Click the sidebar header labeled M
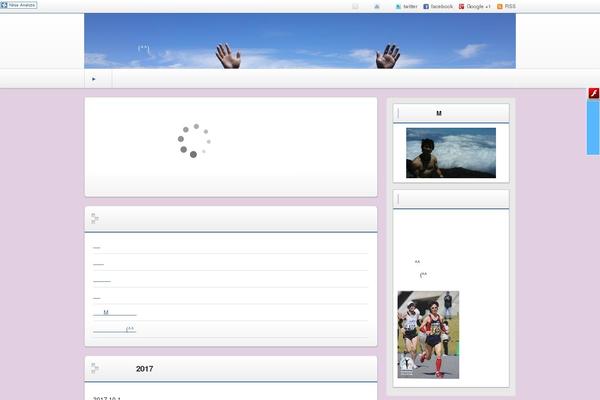 click(x=451, y=113)
